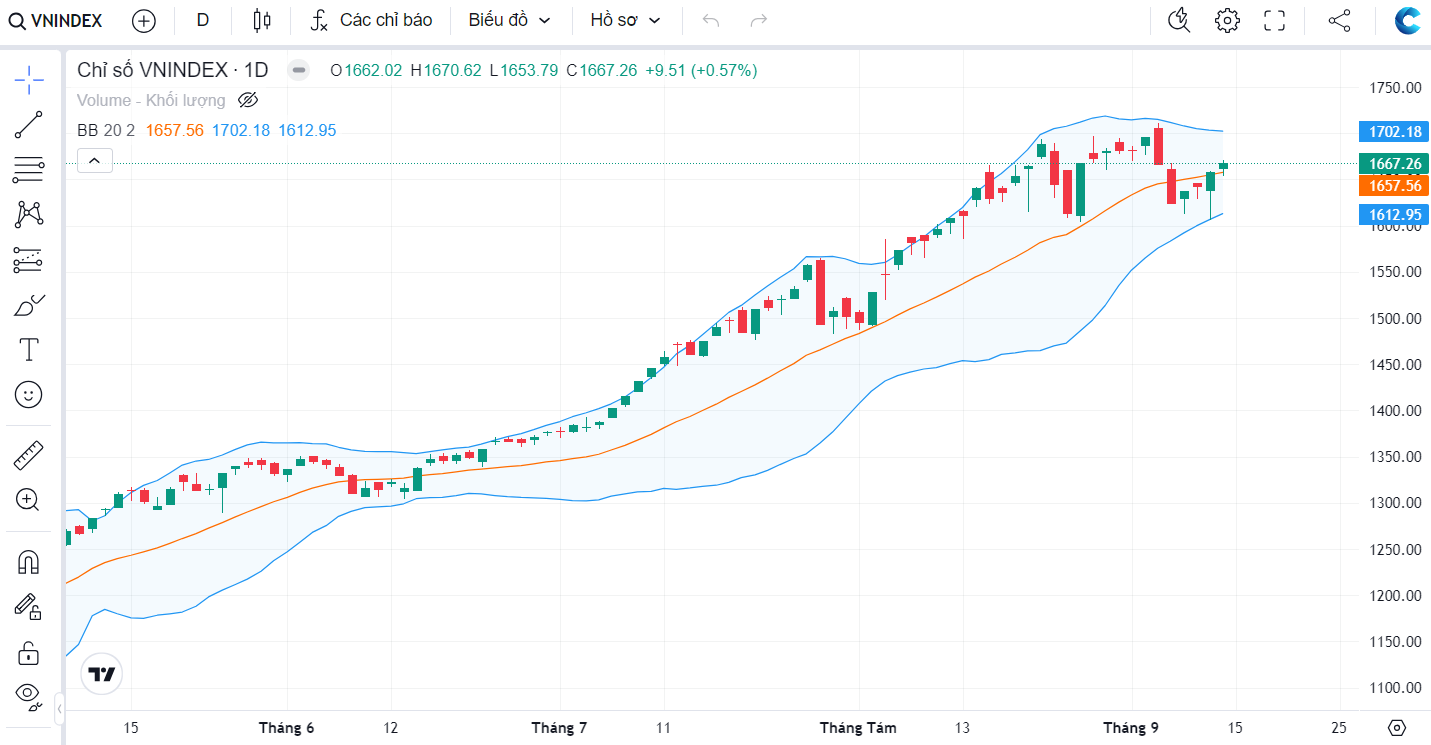Toggle hide all drawings eye
This screenshot has height=745, width=1431.
click(x=29, y=696)
